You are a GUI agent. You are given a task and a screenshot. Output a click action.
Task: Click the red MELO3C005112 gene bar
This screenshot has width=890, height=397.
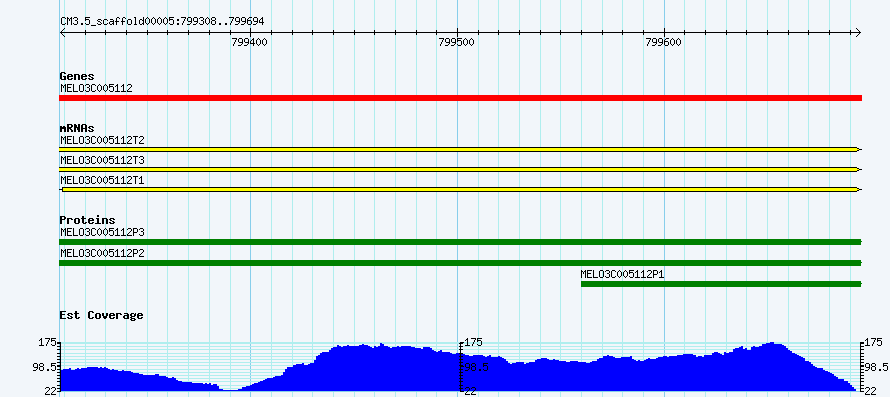click(460, 98)
